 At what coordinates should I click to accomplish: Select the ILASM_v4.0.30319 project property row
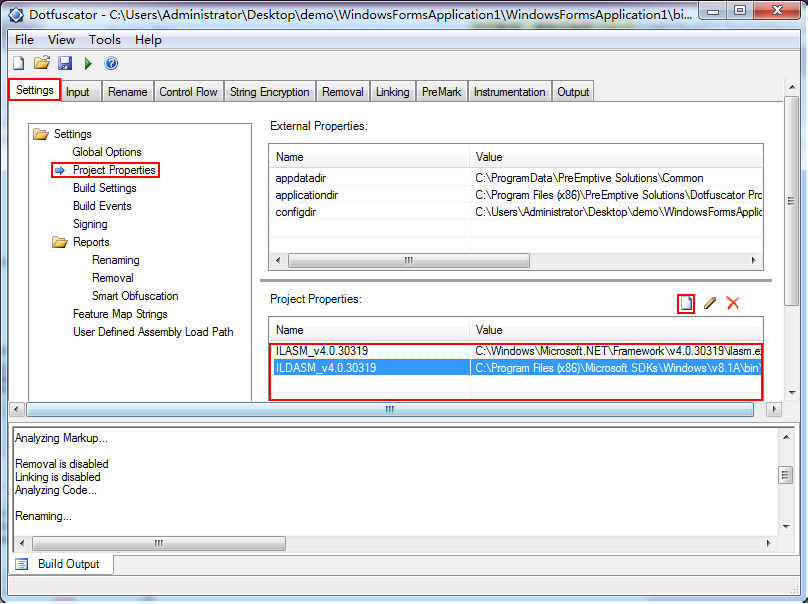coord(516,351)
